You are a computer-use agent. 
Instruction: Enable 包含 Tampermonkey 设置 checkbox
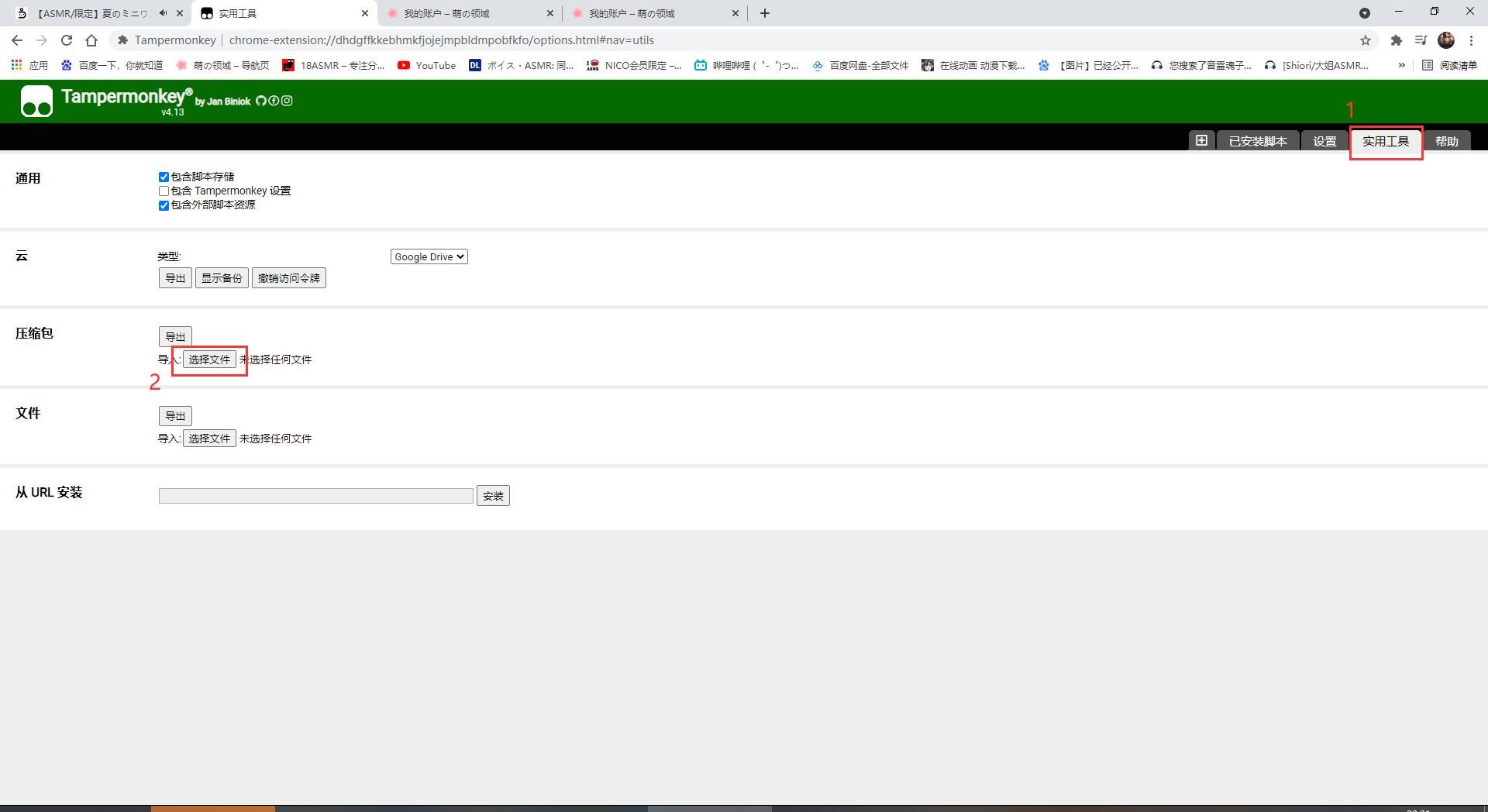164,191
